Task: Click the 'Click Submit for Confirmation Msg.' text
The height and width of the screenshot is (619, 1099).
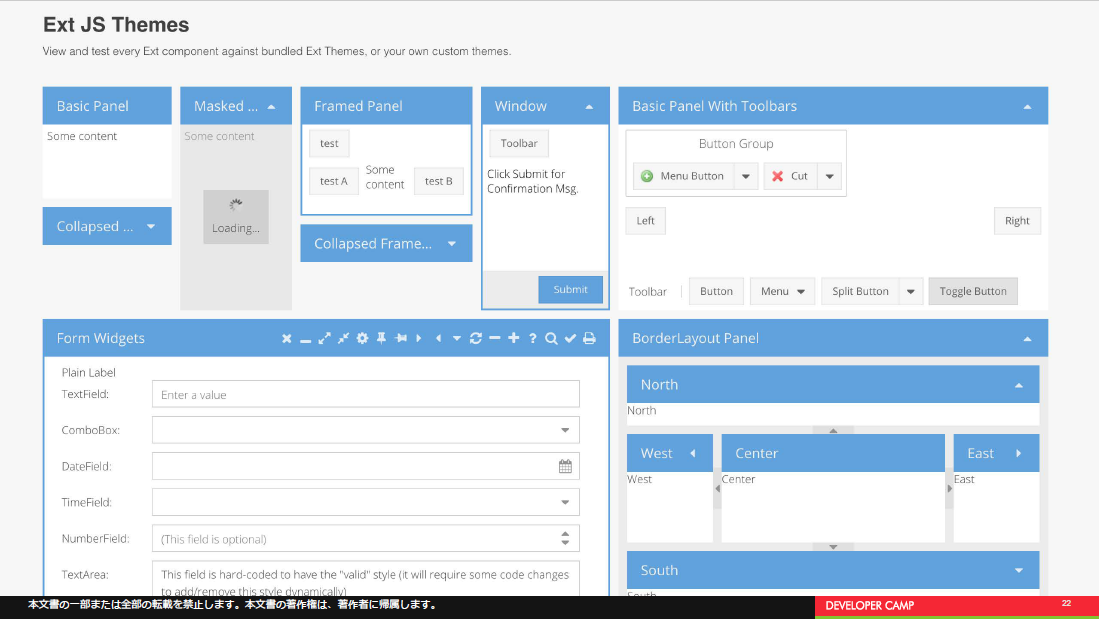Action: point(533,181)
